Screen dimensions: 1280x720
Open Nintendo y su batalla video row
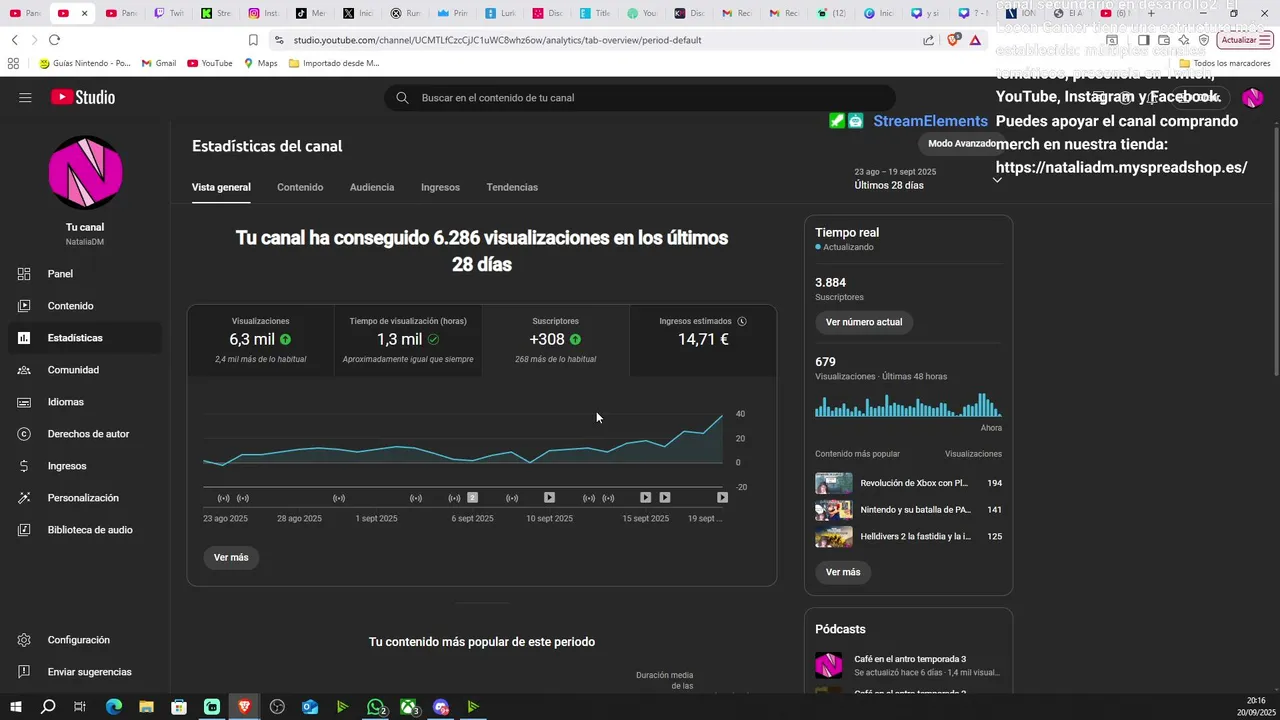pyautogui.click(x=908, y=510)
